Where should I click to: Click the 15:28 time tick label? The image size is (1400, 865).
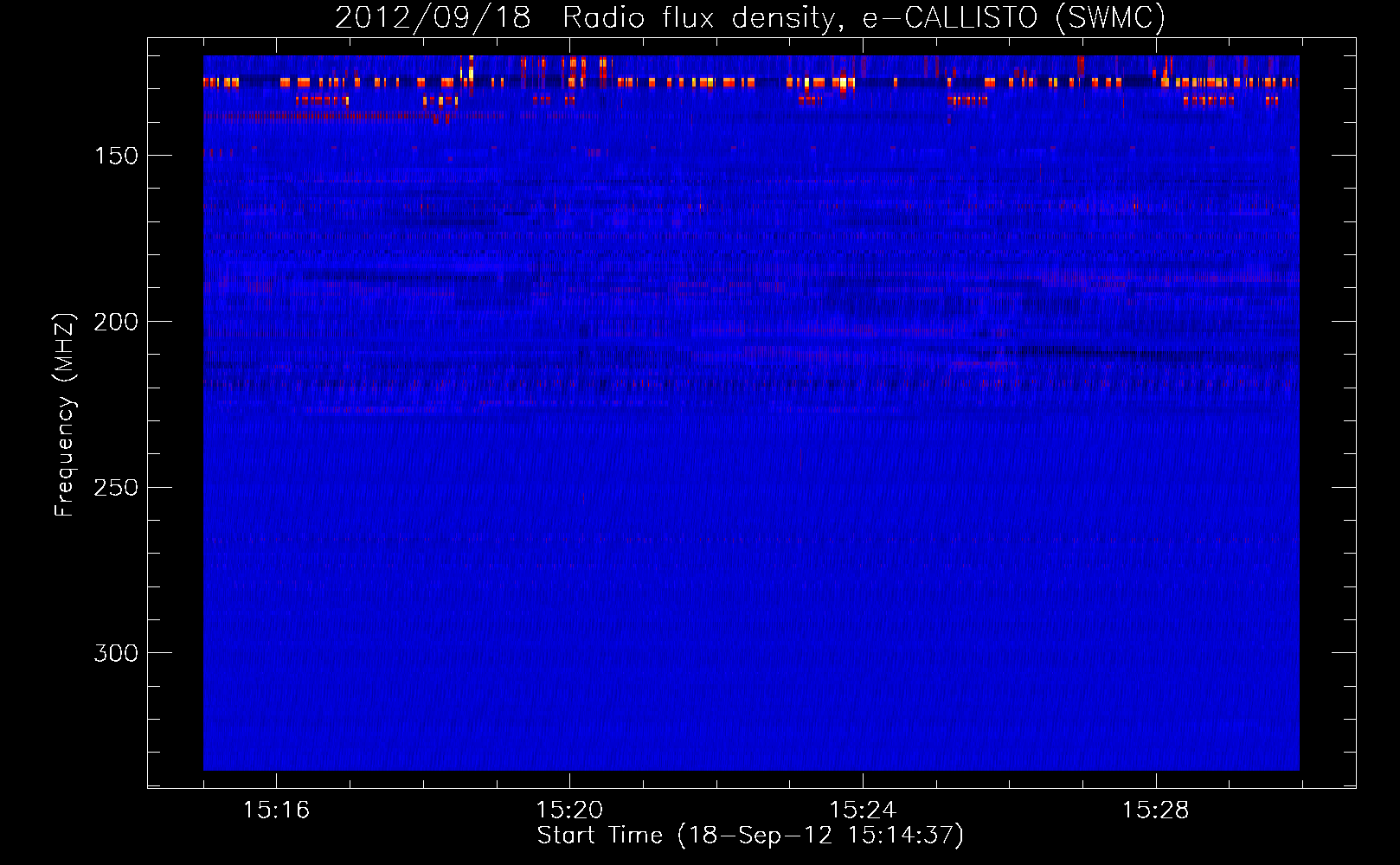(1156, 811)
